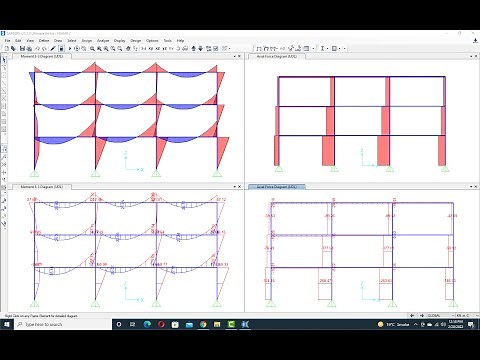Click Show Deformed Shape icon
The height and width of the screenshot is (360, 480).
tap(266, 48)
